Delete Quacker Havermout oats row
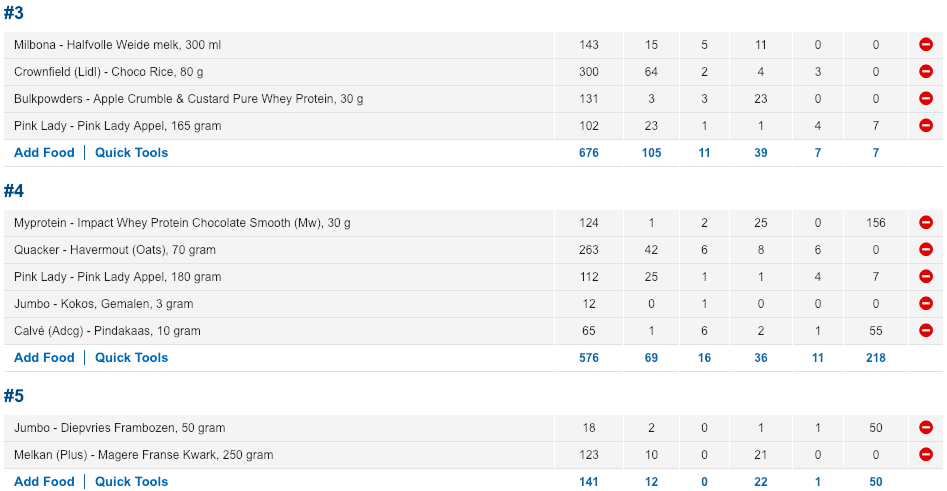The height and width of the screenshot is (491, 947). coord(926,250)
